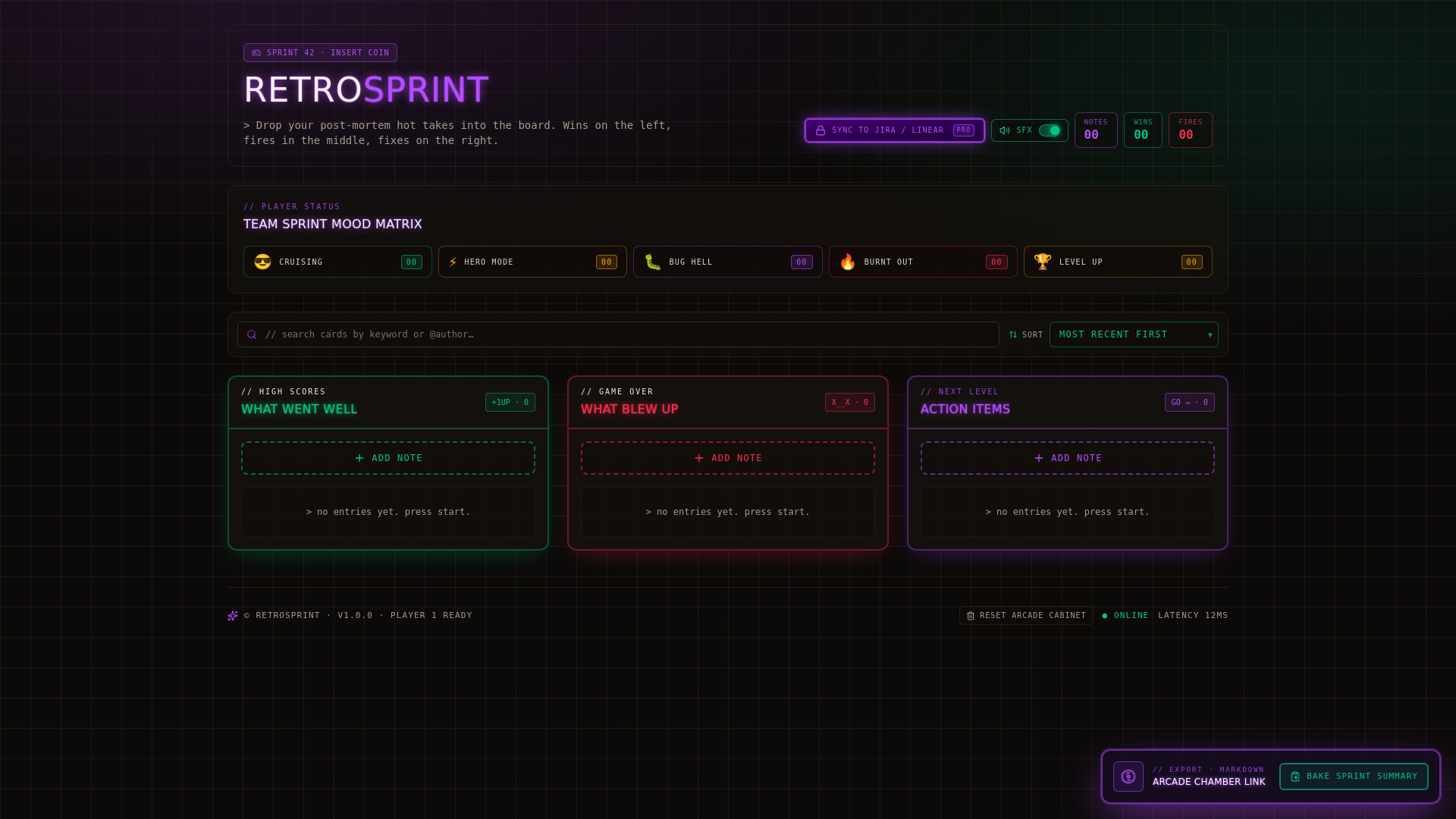Select the Burnt Out mood button
1456x819 pixels.
click(923, 262)
